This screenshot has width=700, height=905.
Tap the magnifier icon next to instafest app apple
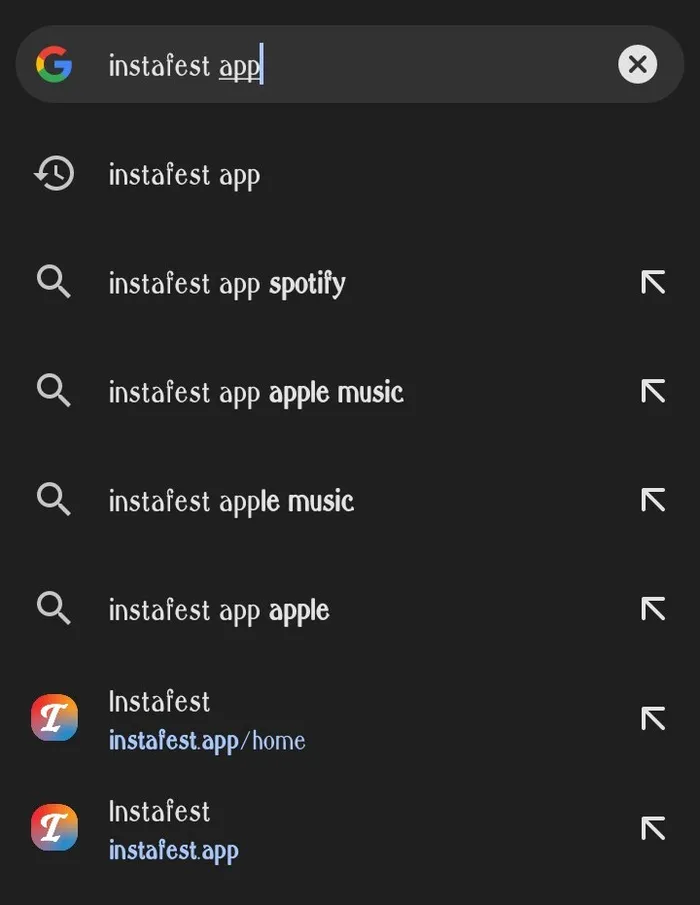[x=53, y=608]
